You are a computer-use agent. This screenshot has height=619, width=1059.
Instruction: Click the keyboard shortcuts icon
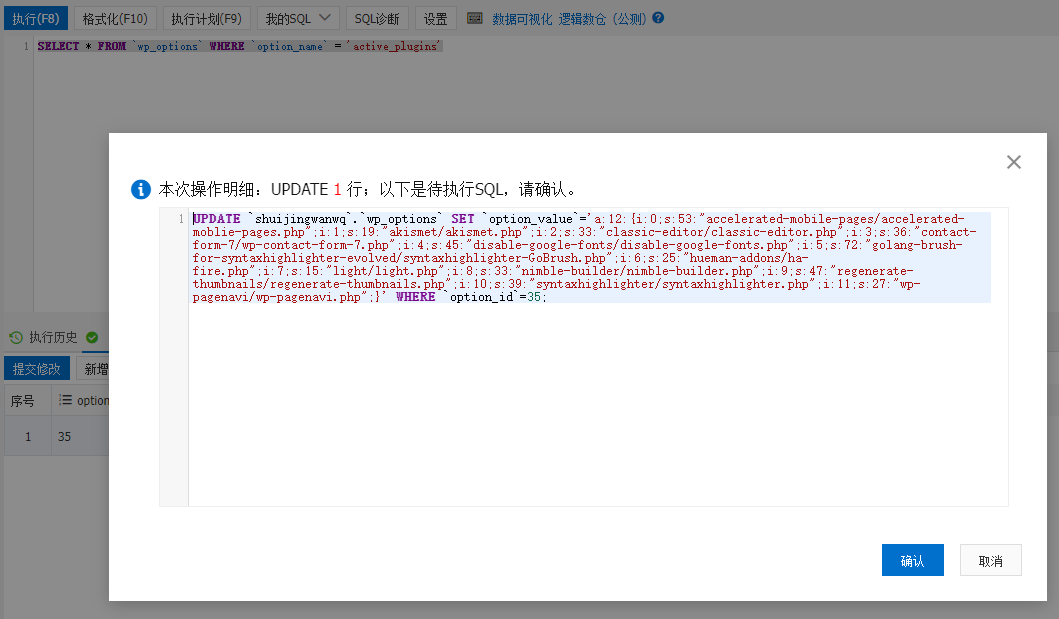475,18
